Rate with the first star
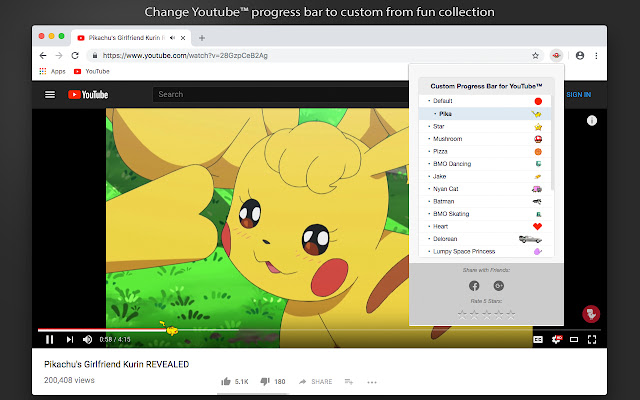Screen dimensions: 640x400 (x=462, y=314)
